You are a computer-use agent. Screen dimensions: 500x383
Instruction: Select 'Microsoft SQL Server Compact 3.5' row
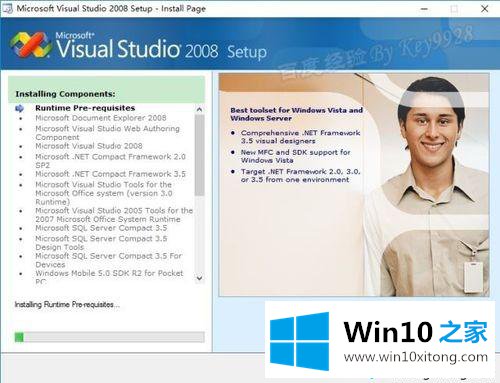click(x=101, y=228)
